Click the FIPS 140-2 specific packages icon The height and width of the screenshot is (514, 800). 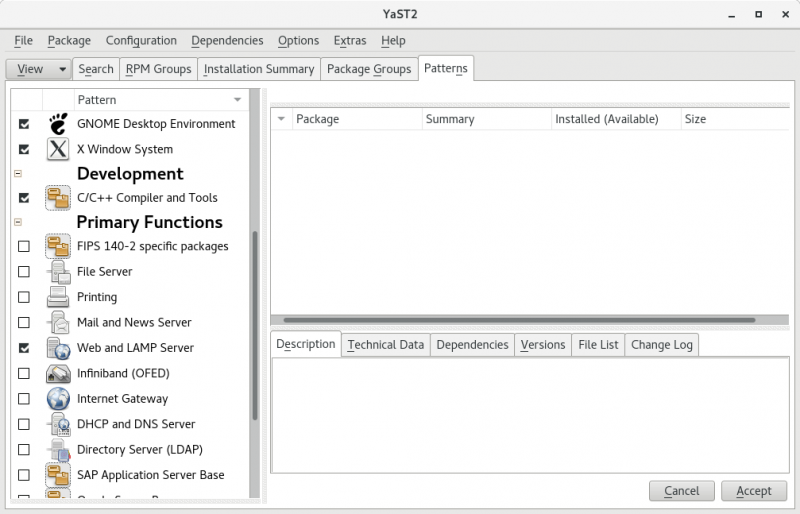coord(58,246)
